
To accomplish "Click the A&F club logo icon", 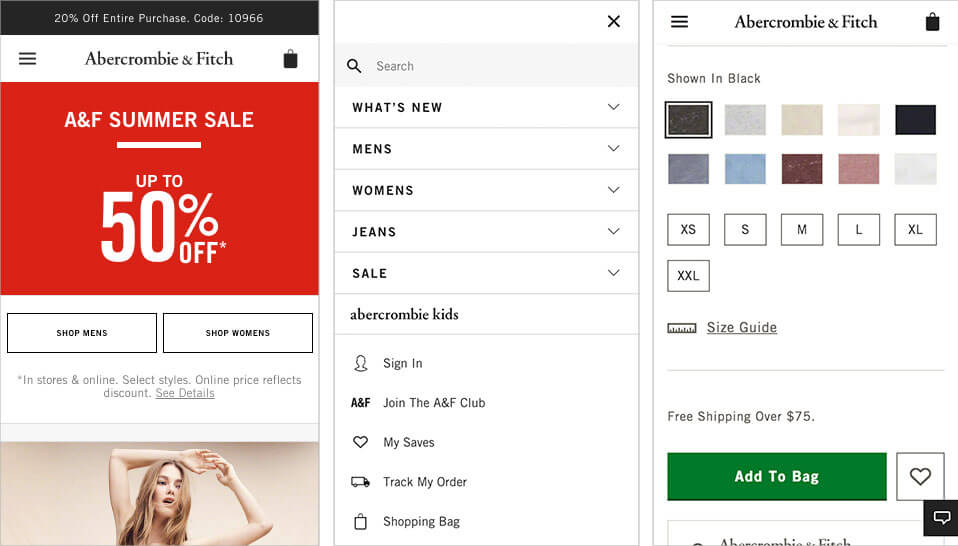I will pos(360,403).
